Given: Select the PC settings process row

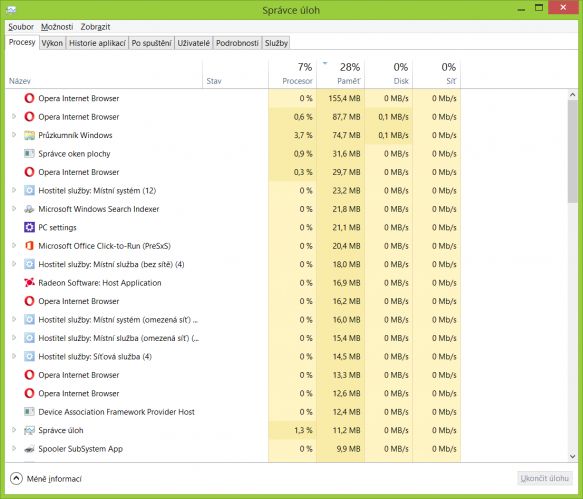Looking at the screenshot, I should 233,227.
